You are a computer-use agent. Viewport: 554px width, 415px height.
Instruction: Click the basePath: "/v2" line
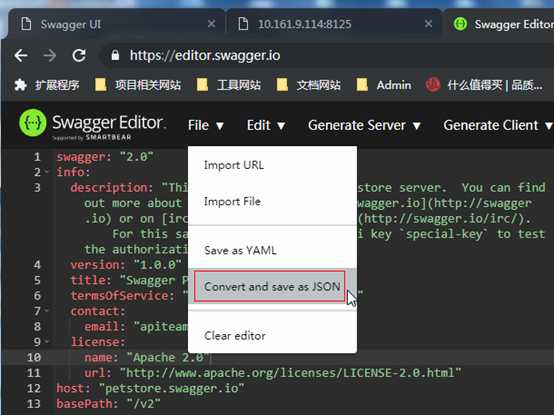click(108, 404)
